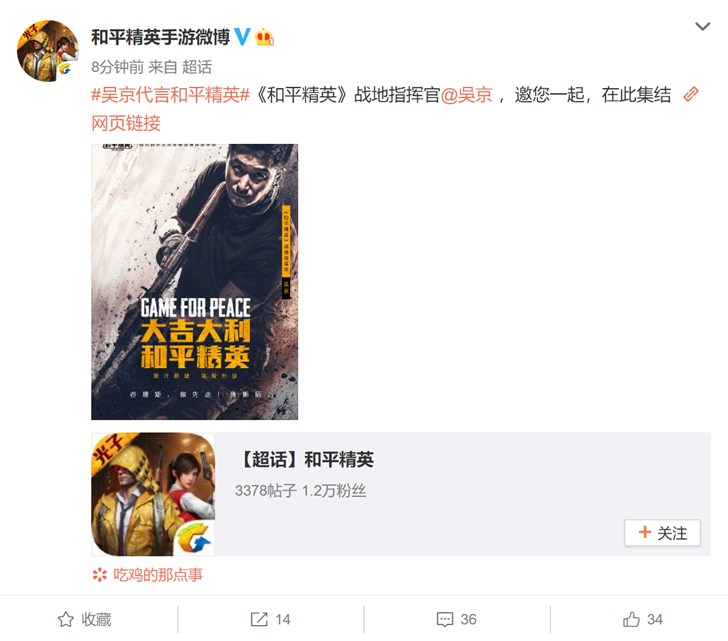The width and height of the screenshot is (728, 641).
Task: Toggle the 收藏 star to favorite the post
Action: (x=65, y=620)
